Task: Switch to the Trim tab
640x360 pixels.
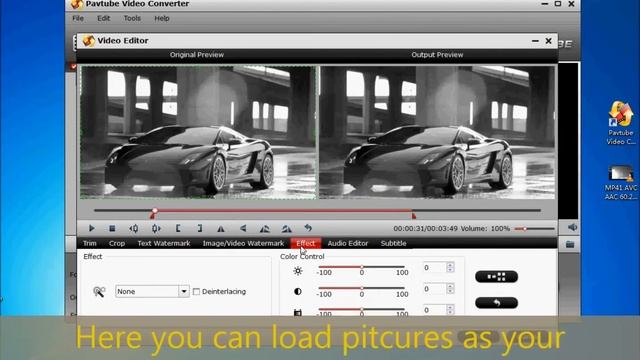Action: pyautogui.click(x=90, y=243)
